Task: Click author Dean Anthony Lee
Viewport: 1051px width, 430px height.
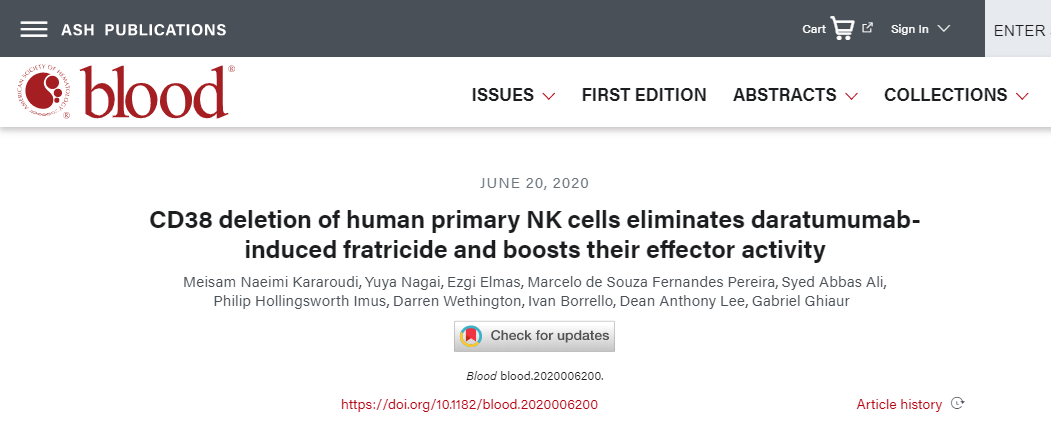Action: tap(682, 301)
